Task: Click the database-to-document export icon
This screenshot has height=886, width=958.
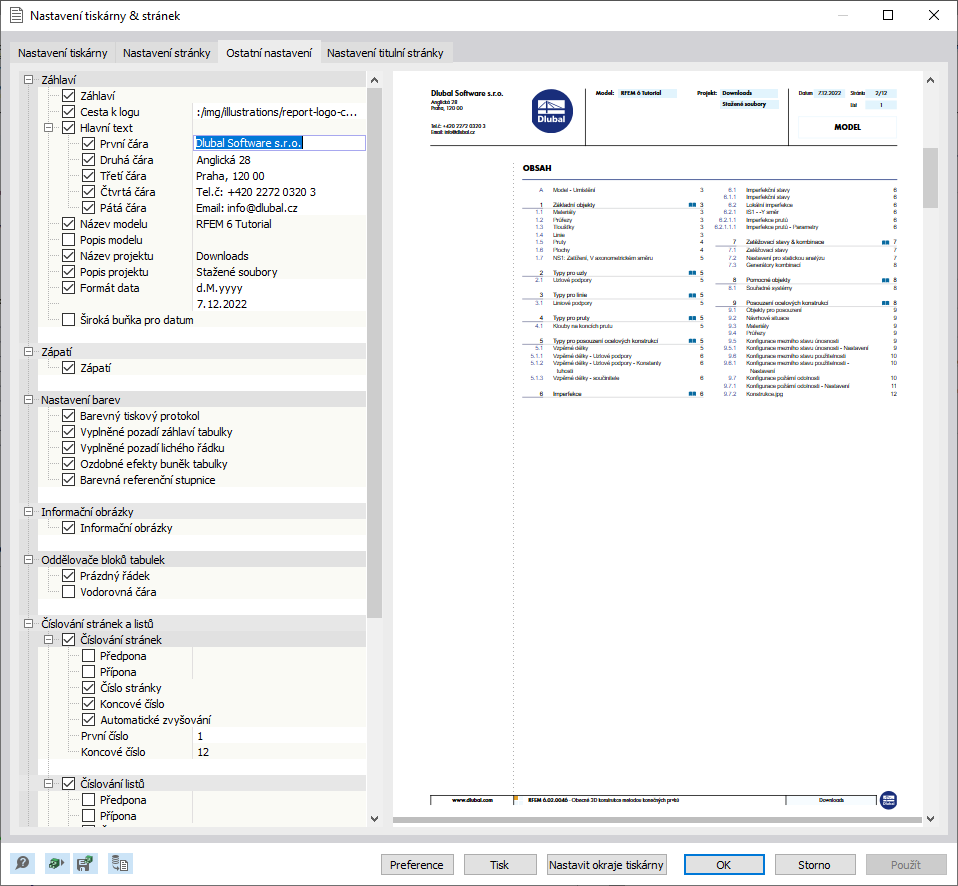Action: [120, 863]
